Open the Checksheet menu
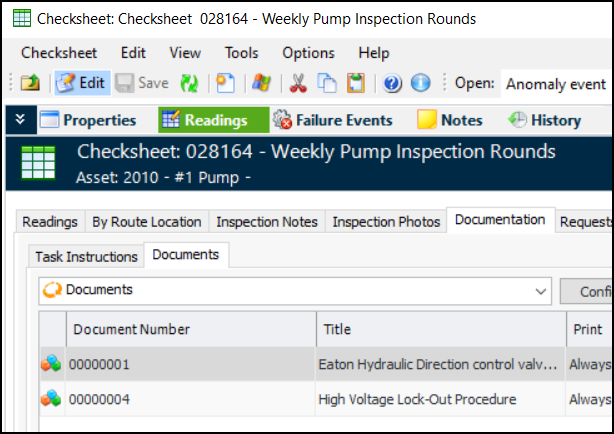This screenshot has width=614, height=434. point(59,53)
